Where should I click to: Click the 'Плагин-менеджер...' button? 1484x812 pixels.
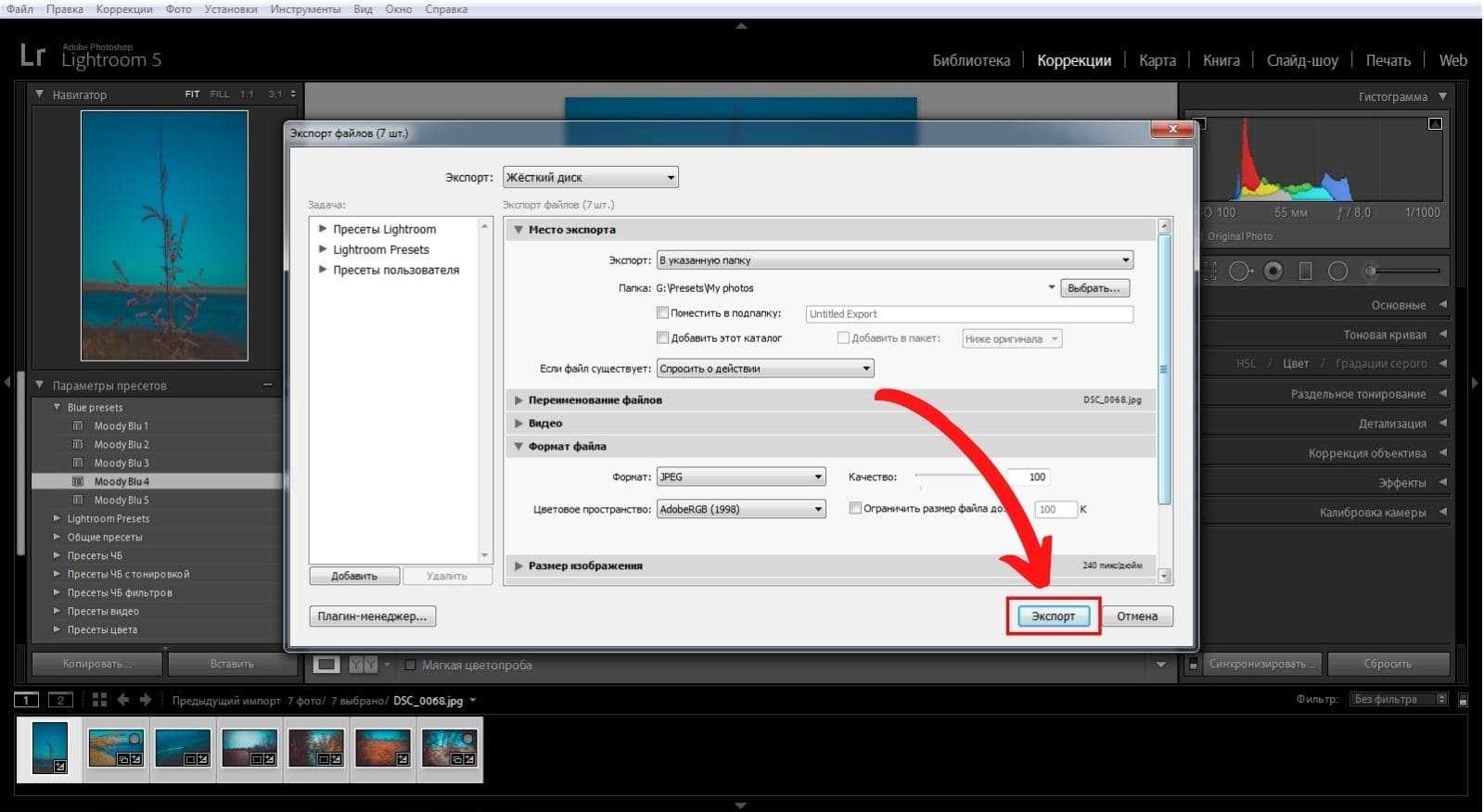[x=372, y=616]
